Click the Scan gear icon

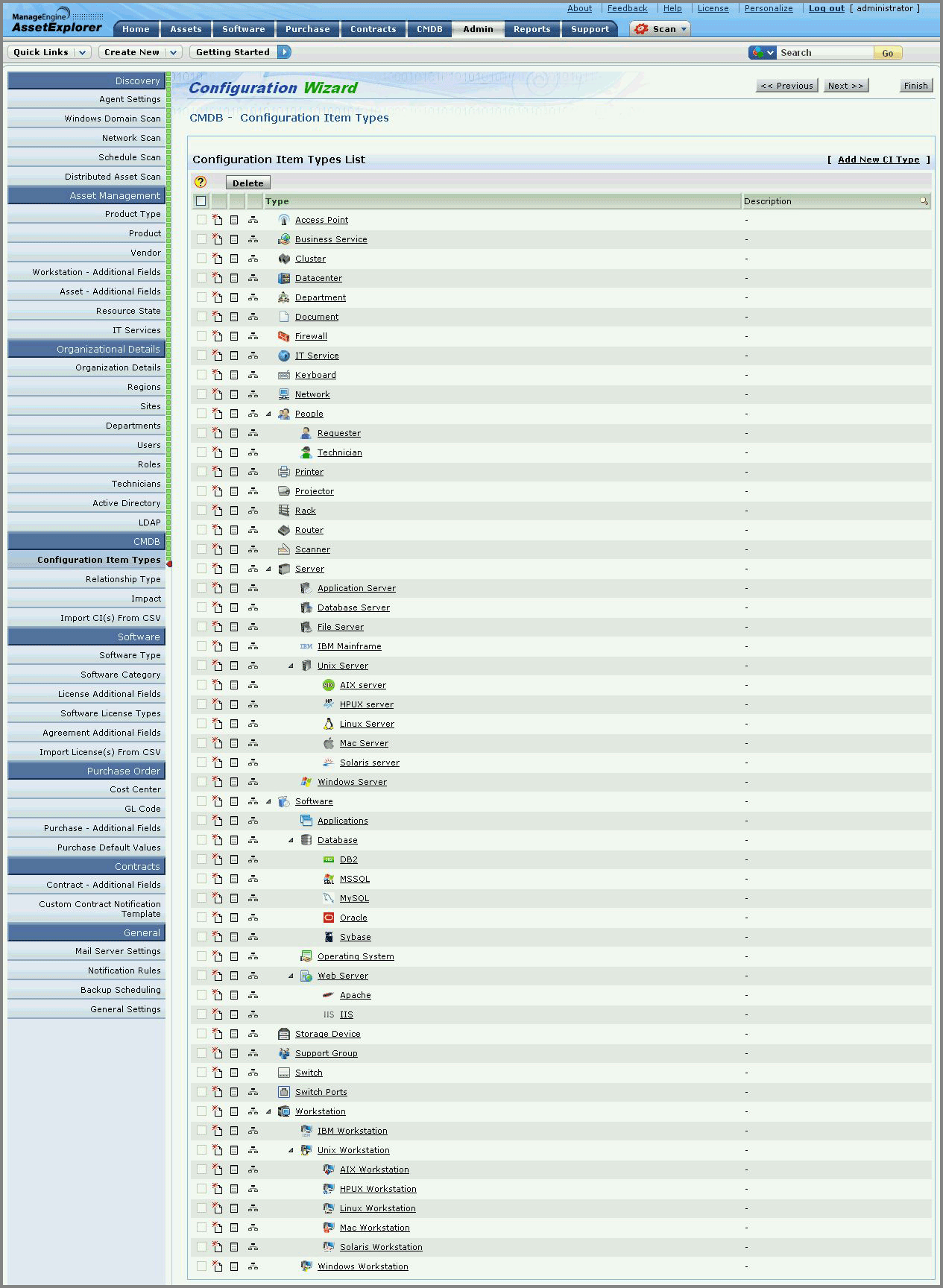point(641,28)
